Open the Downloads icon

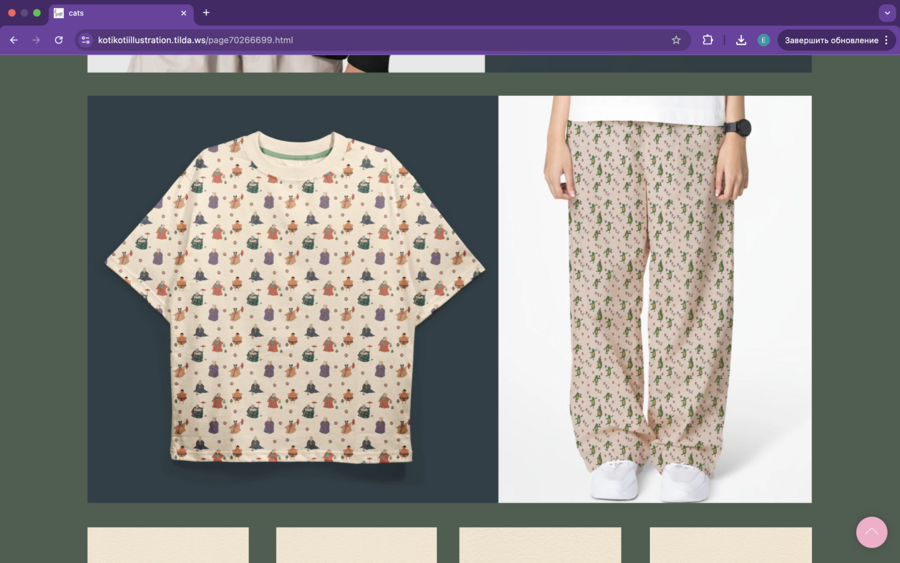(741, 40)
